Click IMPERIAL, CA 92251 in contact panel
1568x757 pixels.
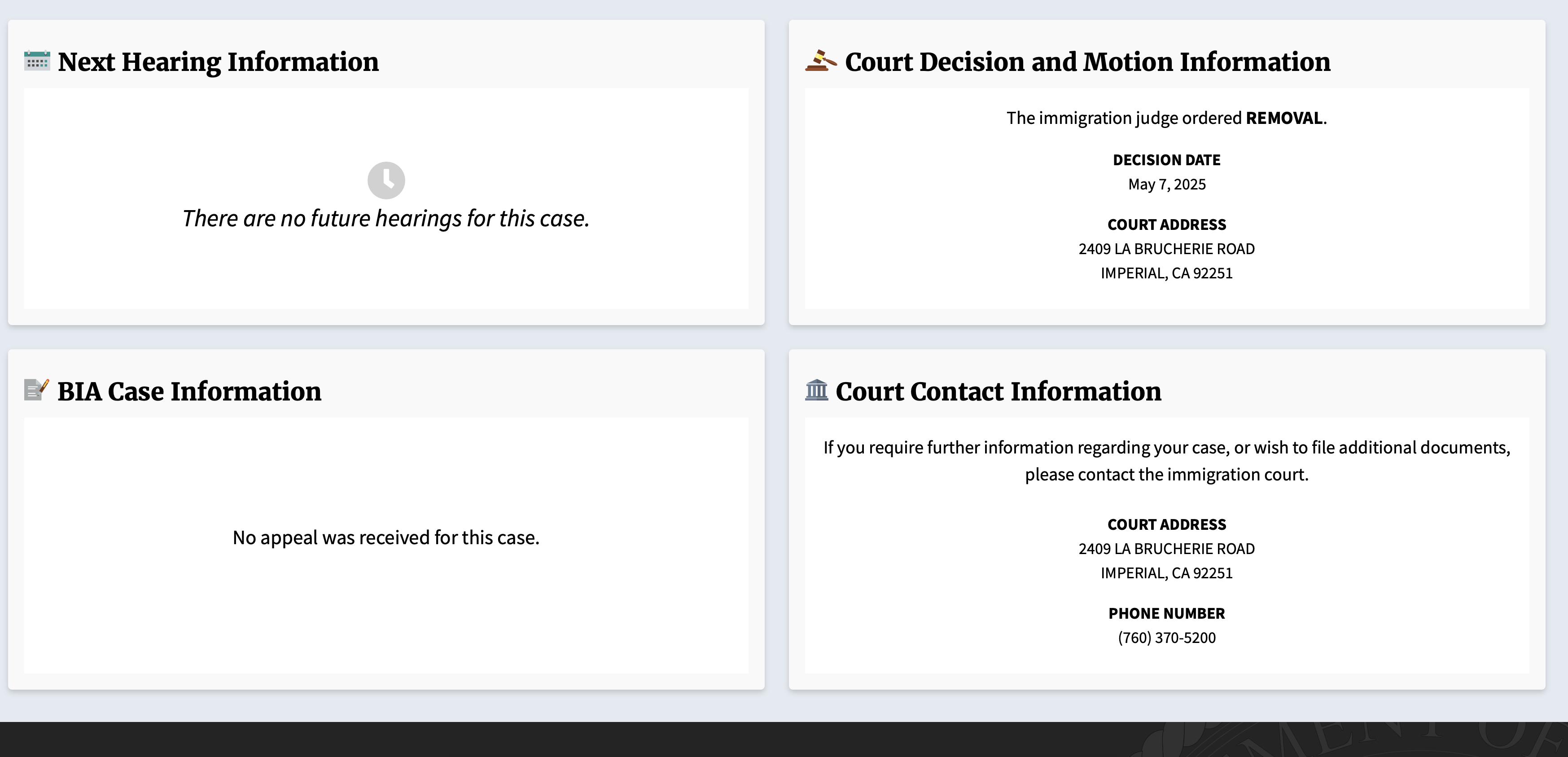pos(1166,573)
